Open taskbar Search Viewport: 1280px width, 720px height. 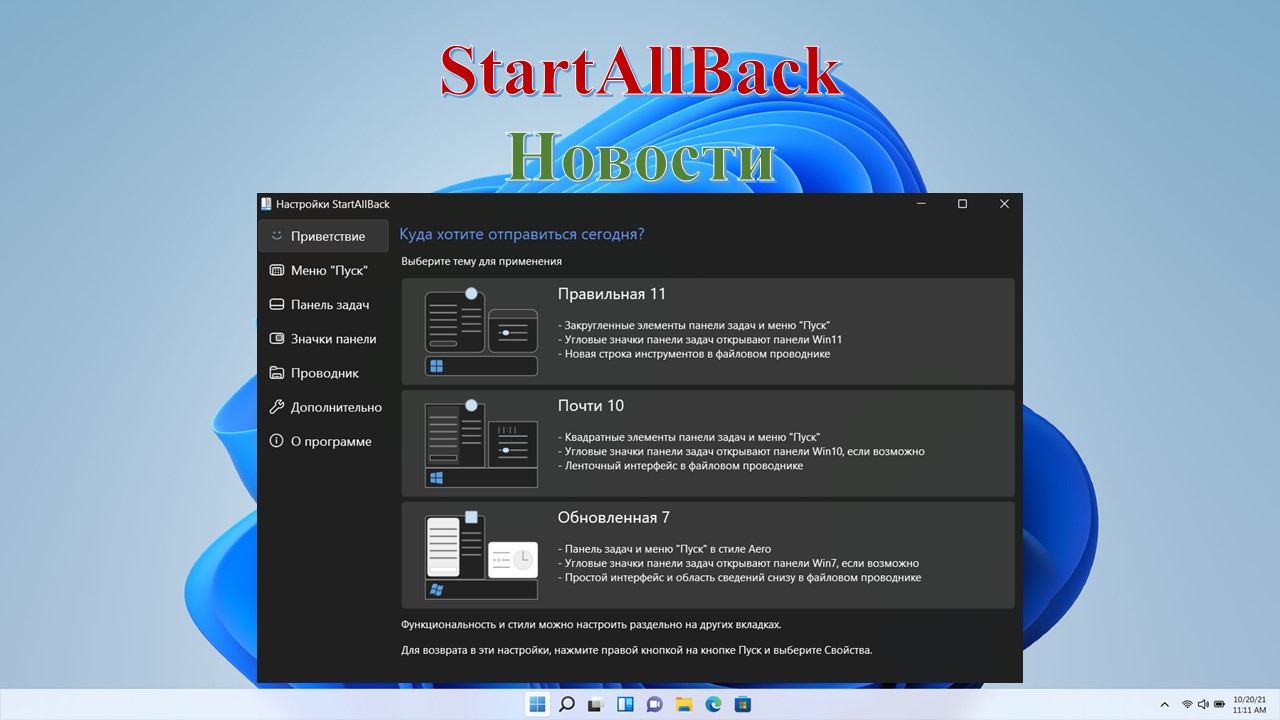coord(567,704)
